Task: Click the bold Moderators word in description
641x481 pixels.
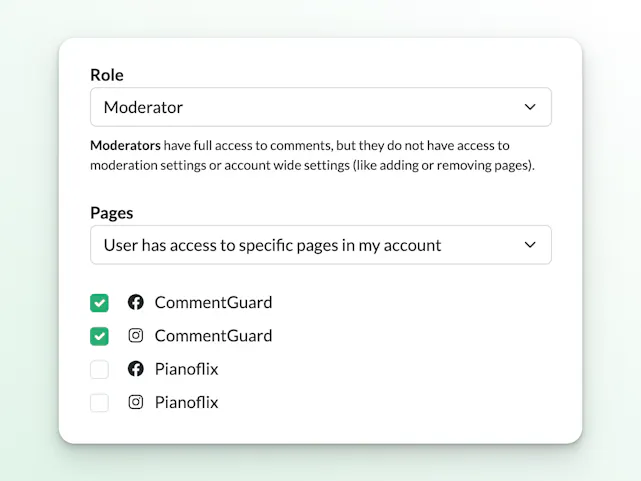Action: click(125, 146)
